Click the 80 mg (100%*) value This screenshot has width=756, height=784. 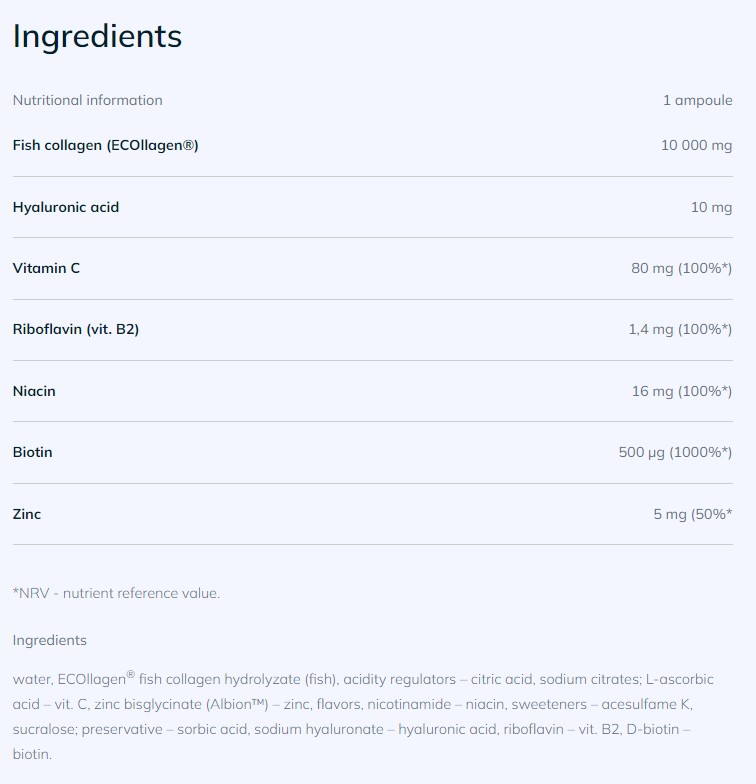pyautogui.click(x=681, y=268)
